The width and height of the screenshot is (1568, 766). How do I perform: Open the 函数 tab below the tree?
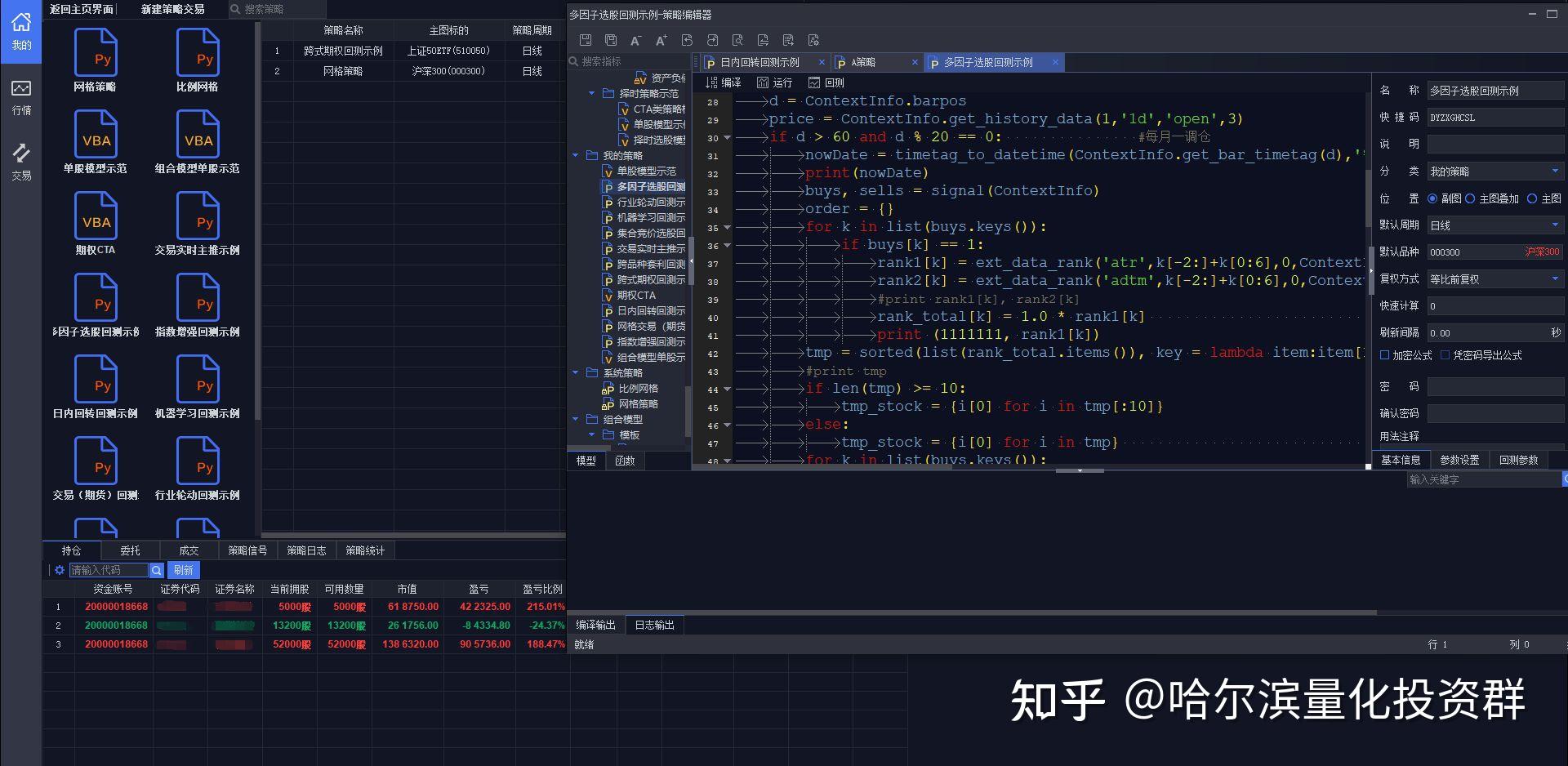(x=626, y=461)
